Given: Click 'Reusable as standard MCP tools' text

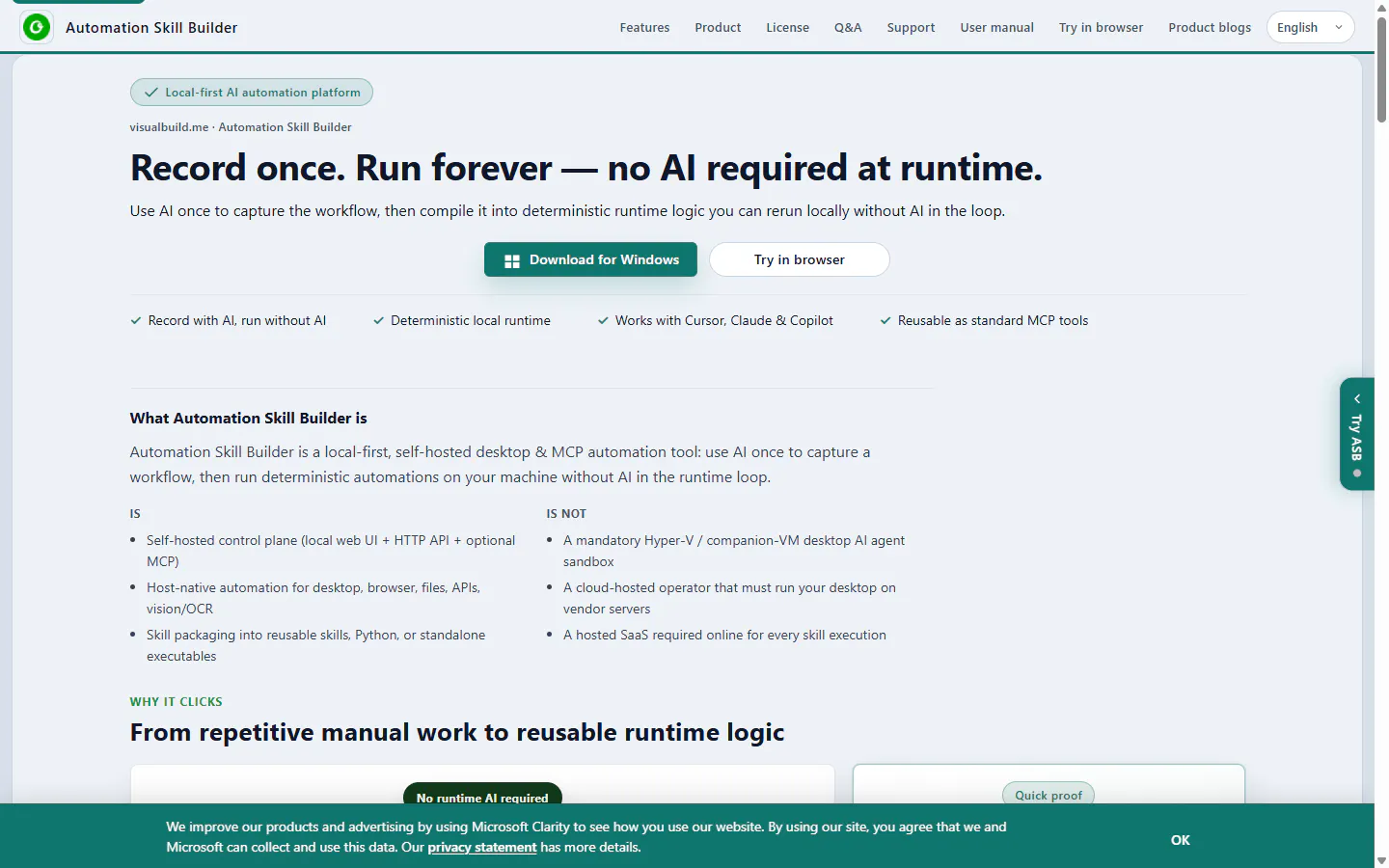Looking at the screenshot, I should [x=993, y=320].
